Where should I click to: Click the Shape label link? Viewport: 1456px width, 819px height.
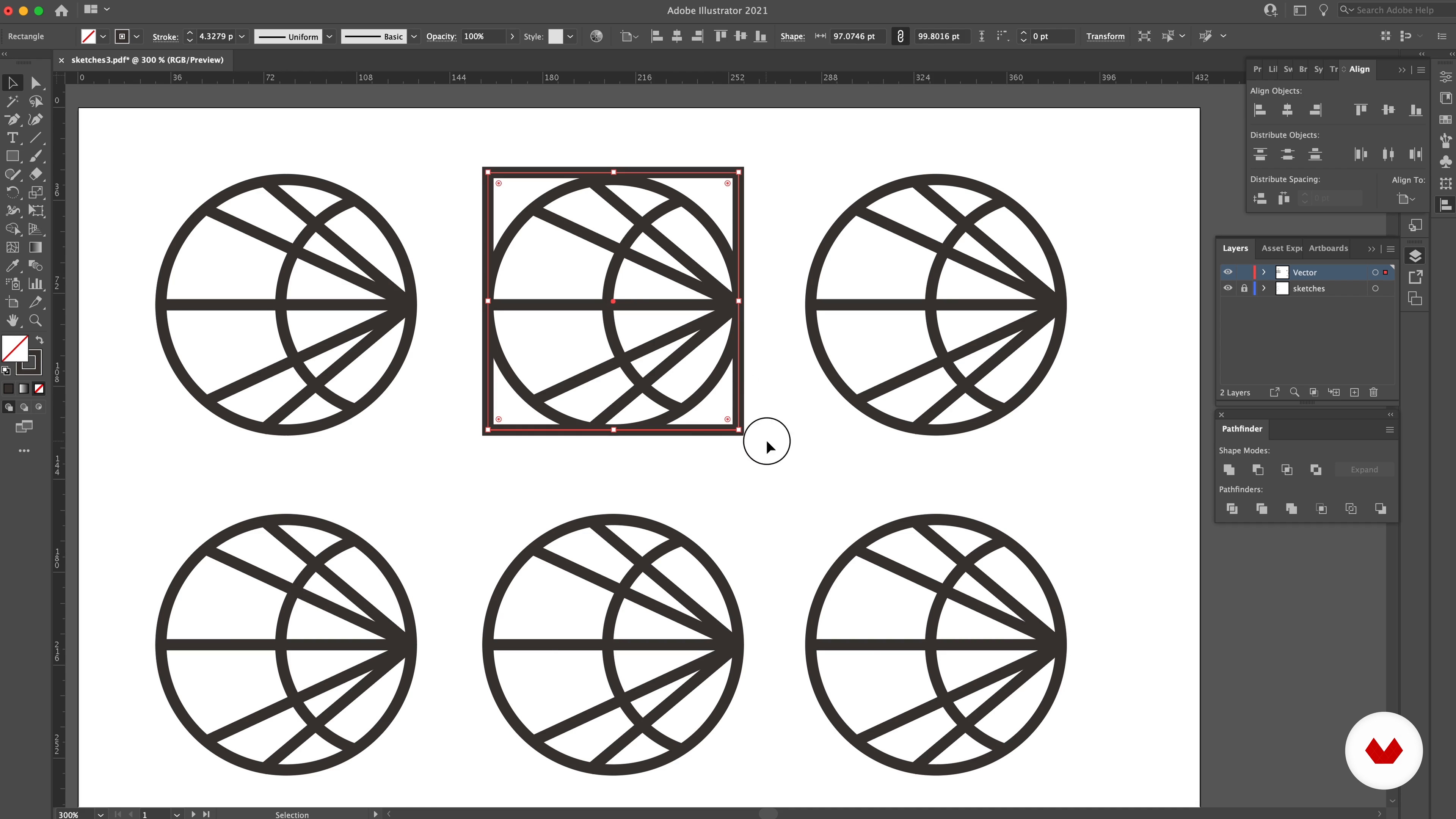click(792, 36)
